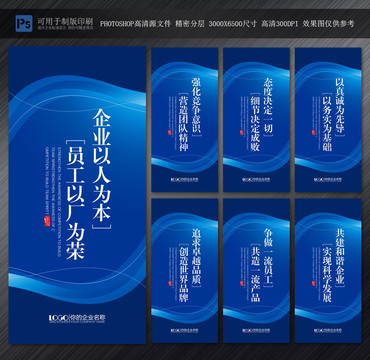Image resolution: width=370 pixels, height=360 pixels.
Task: Select the 争做一流员工 poster thumbnail
Action: 256,271
